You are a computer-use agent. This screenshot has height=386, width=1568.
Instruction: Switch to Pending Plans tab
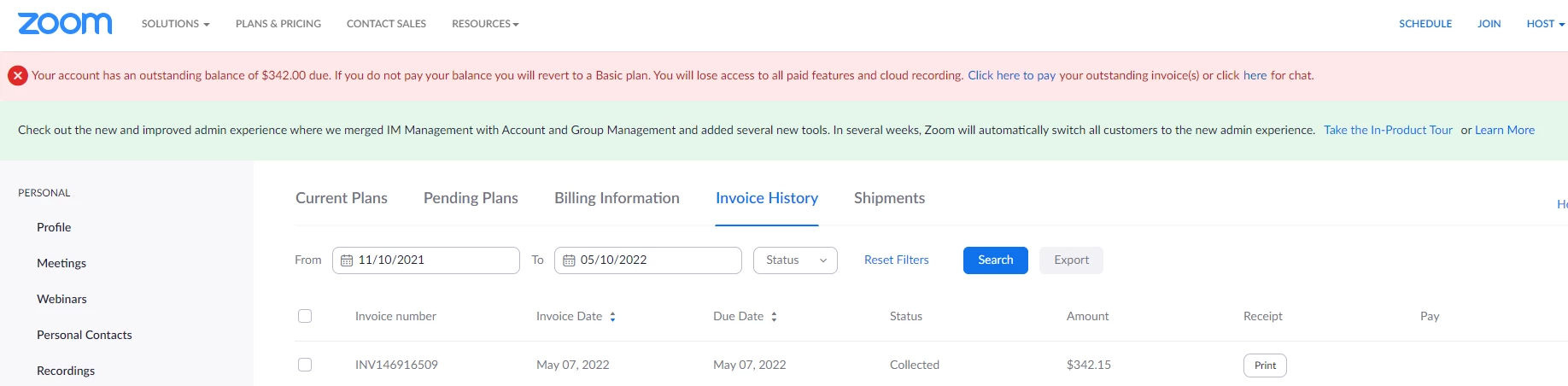(x=471, y=198)
